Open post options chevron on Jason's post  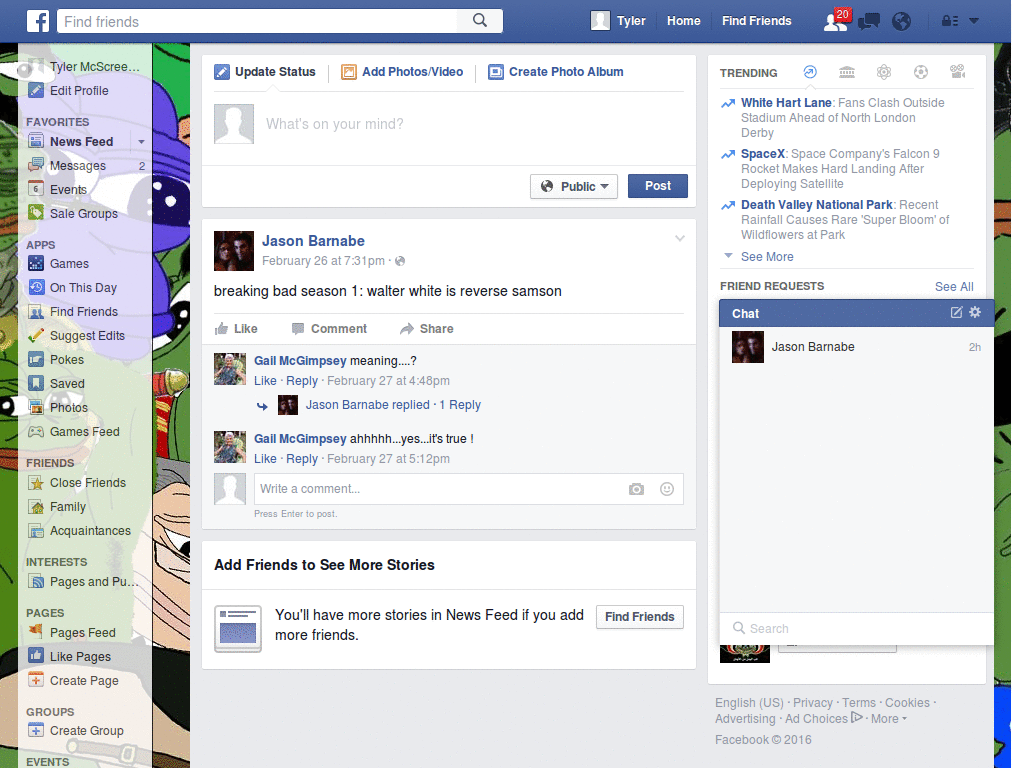pos(680,238)
